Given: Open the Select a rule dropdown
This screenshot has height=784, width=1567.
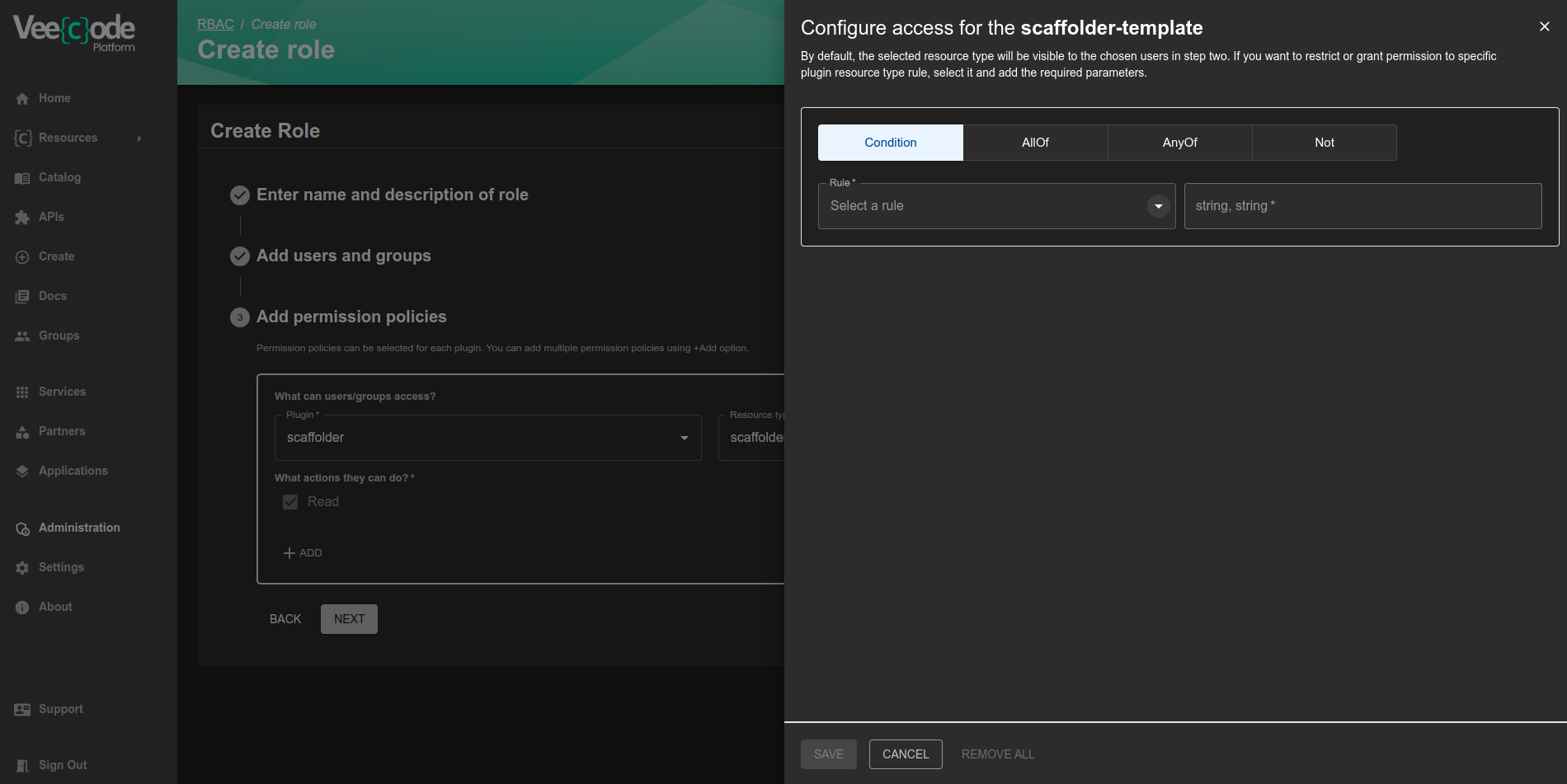Looking at the screenshot, I should click(995, 206).
